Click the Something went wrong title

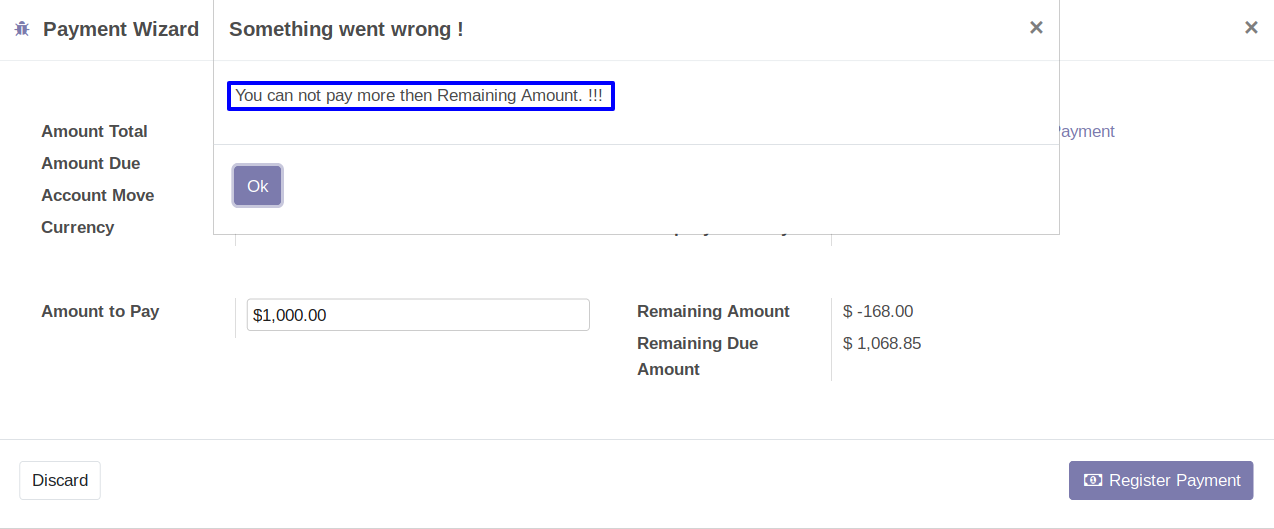(346, 29)
